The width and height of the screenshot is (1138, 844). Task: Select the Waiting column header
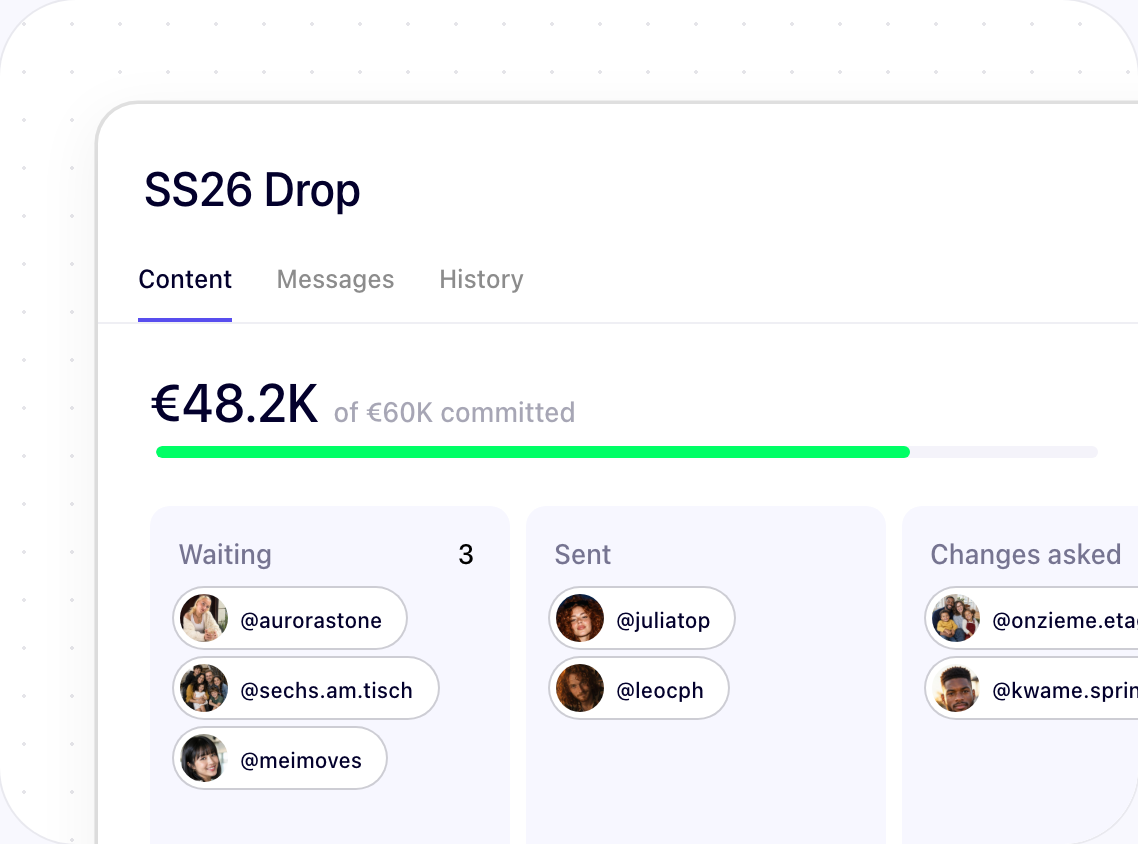225,554
